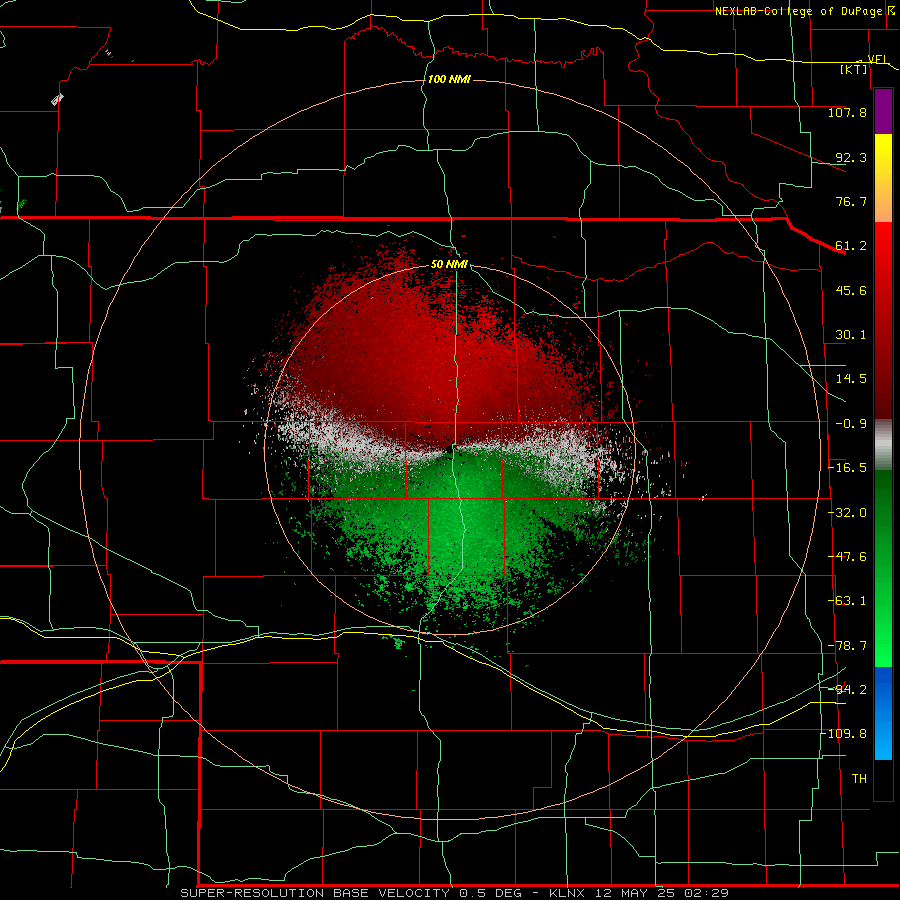This screenshot has width=900, height=900.
Task: Click the -0.9 velocity scale value
Action: [x=851, y=424]
